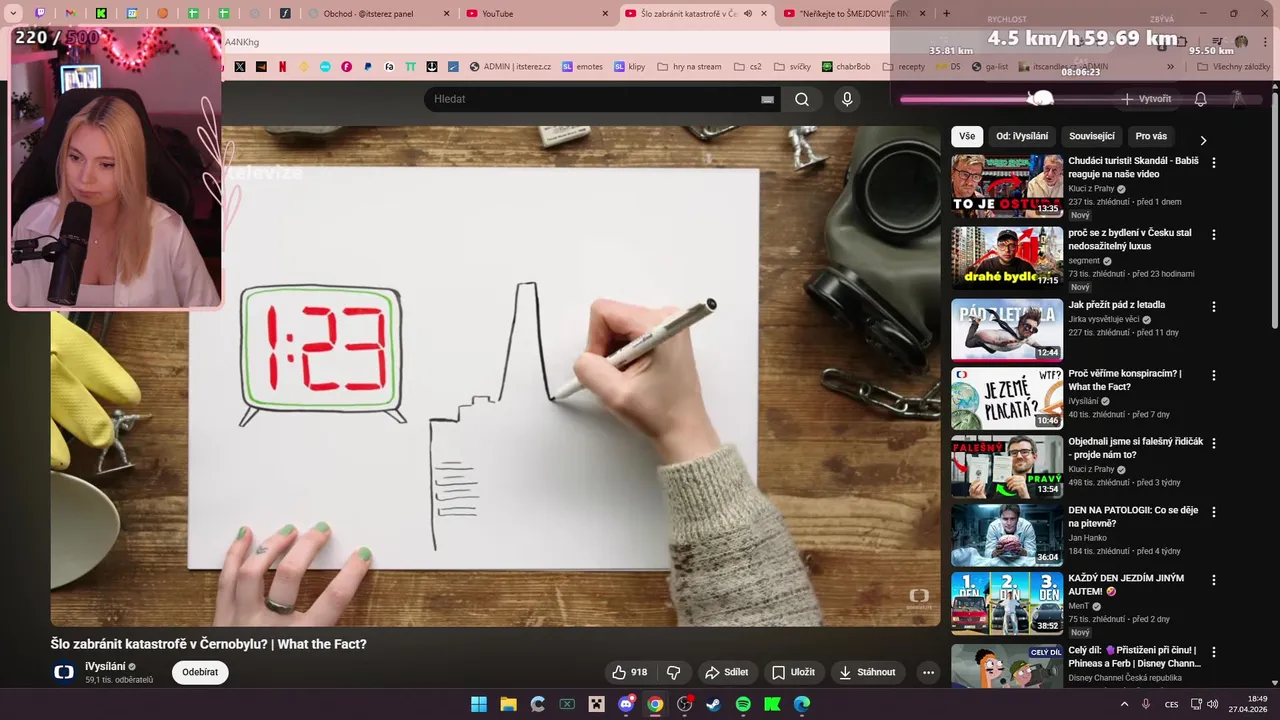Click the Uložit save button
This screenshot has height=720, width=1280.
(793, 672)
